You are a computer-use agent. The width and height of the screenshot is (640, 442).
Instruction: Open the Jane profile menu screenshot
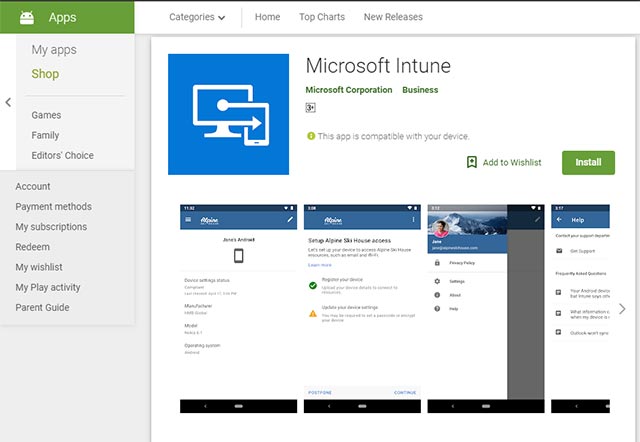tap(486, 309)
